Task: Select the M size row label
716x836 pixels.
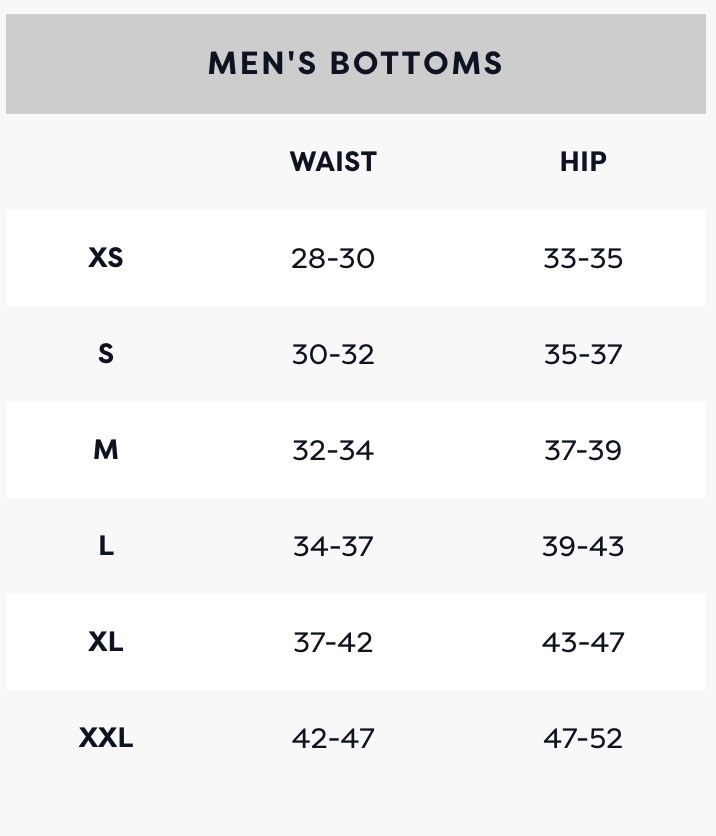Action: point(106,449)
